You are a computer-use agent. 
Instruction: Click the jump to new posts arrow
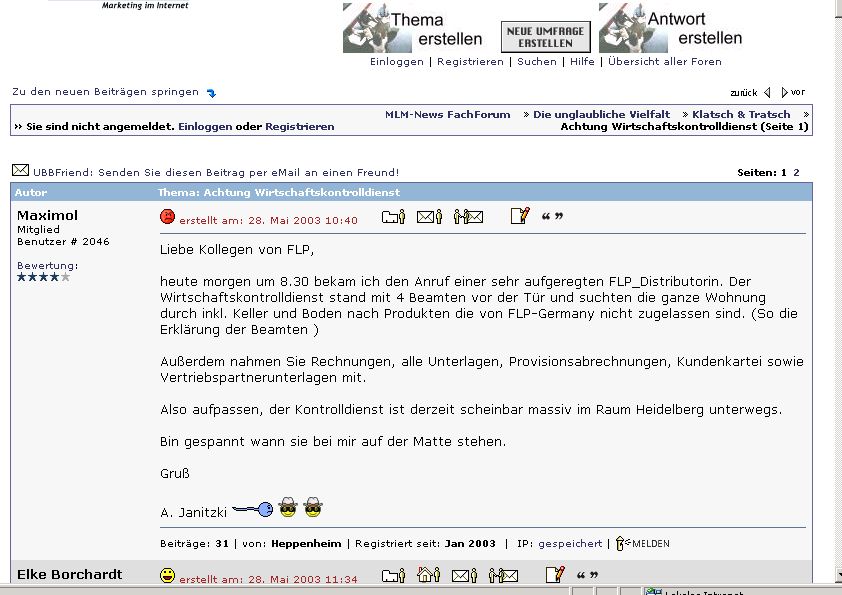(211, 93)
